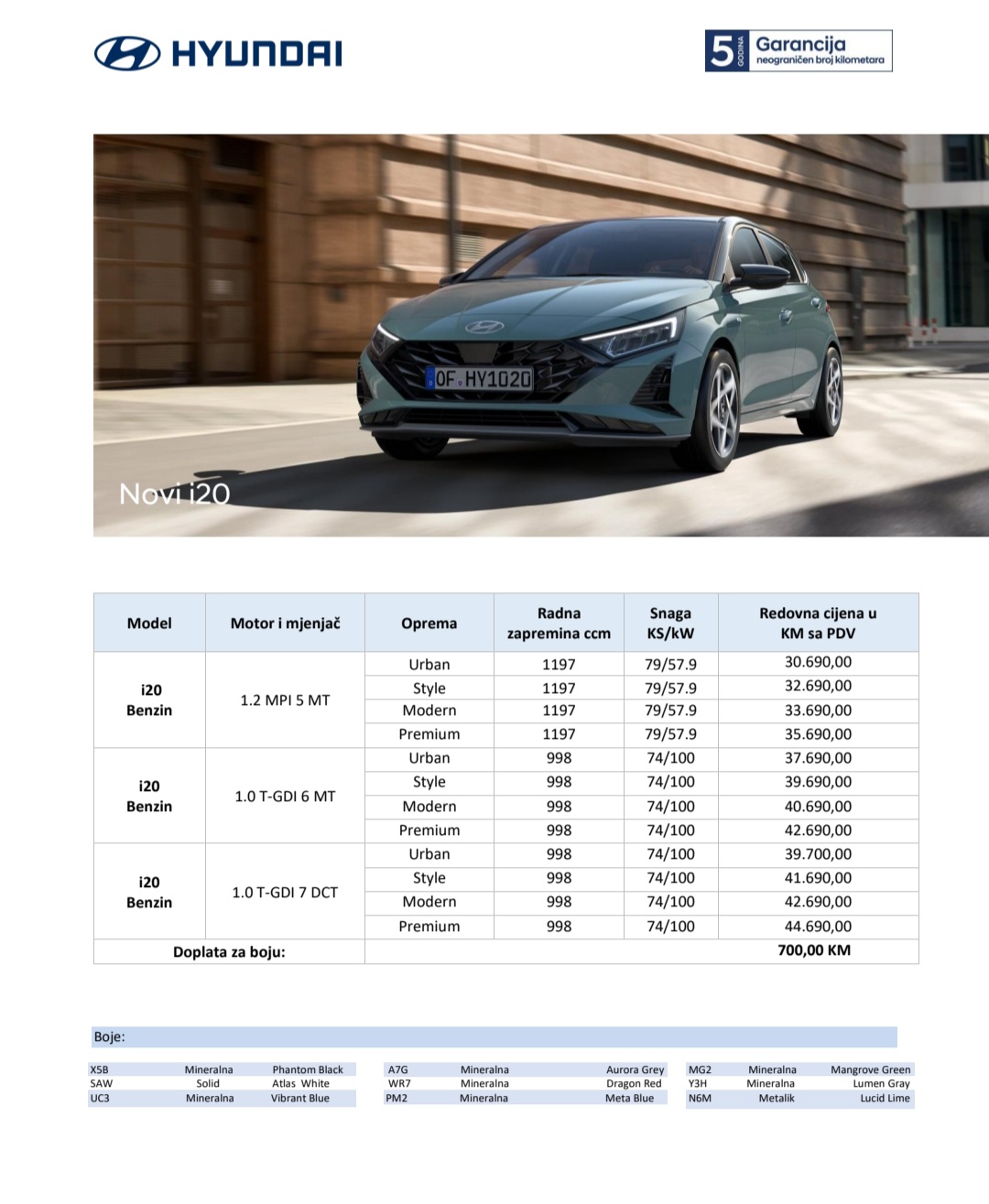Viewport: 989px width, 1204px height.
Task: Click the "Solid" paint type entry
Action: [x=208, y=1083]
